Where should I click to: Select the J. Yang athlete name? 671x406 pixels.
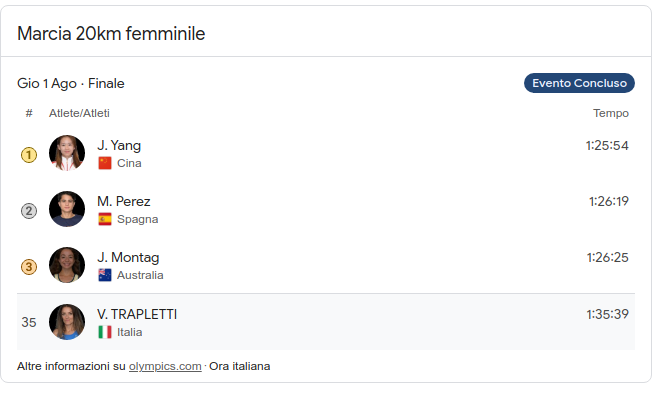tap(119, 145)
